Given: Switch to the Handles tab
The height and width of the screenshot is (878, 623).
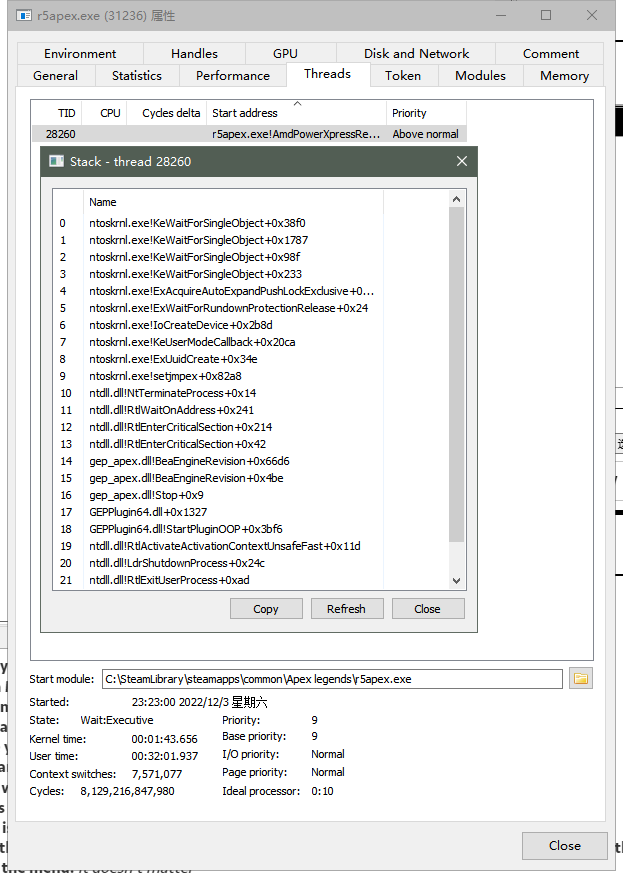Looking at the screenshot, I should 194,54.
